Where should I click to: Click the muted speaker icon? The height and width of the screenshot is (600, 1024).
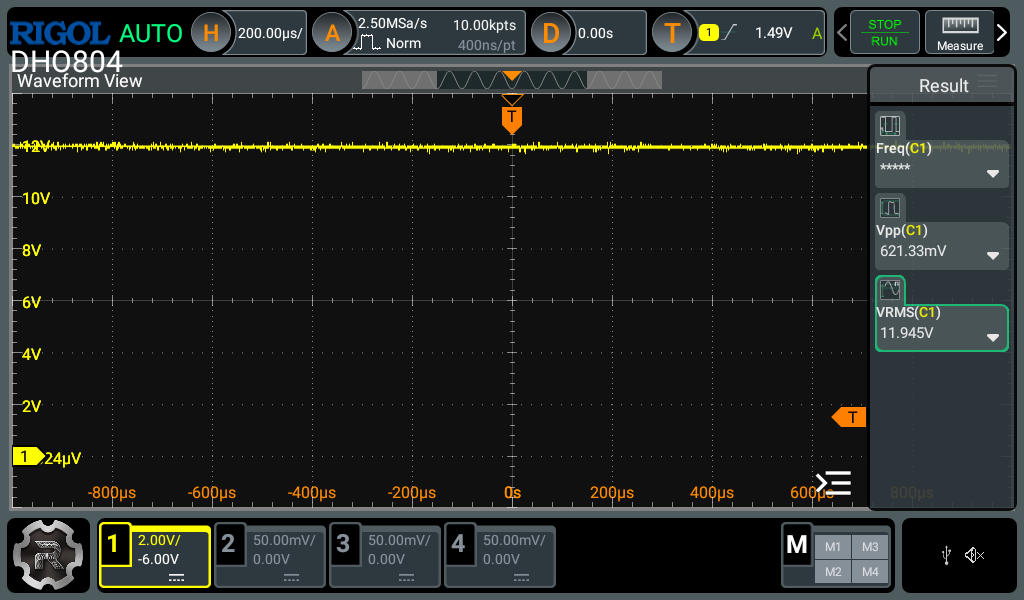(x=975, y=555)
